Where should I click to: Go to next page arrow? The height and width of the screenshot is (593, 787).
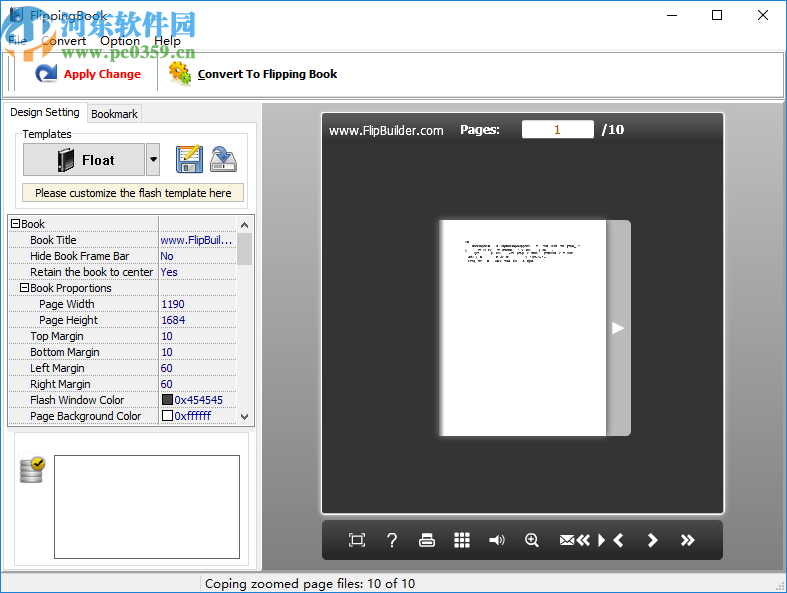652,540
